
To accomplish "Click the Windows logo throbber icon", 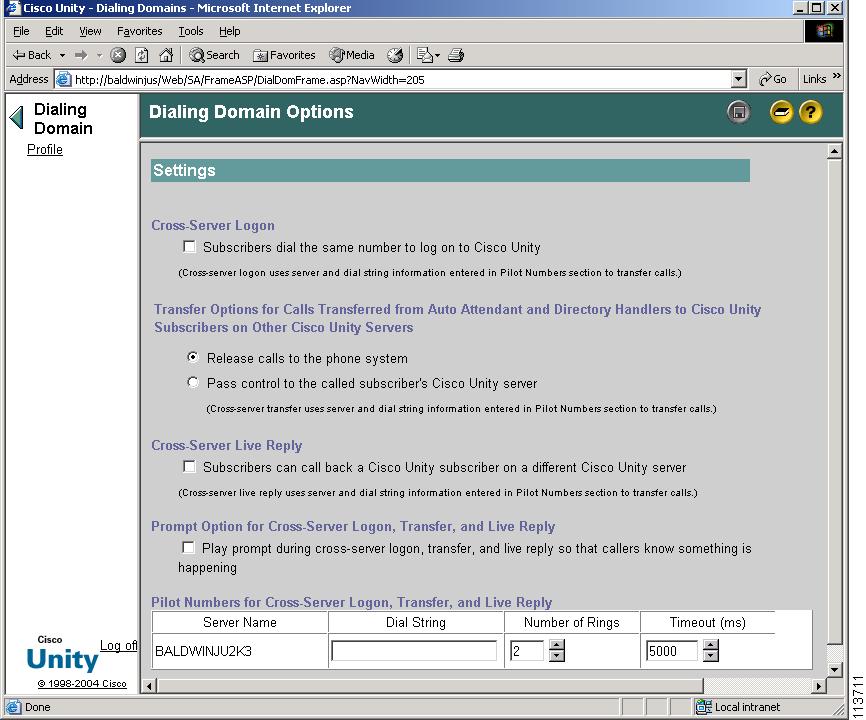I will 823,31.
